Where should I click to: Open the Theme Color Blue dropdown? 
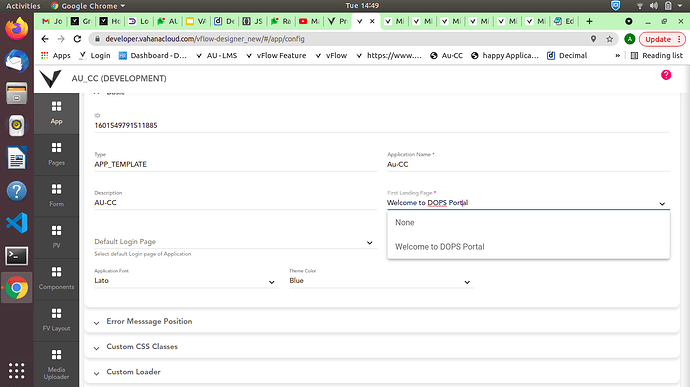(x=381, y=280)
